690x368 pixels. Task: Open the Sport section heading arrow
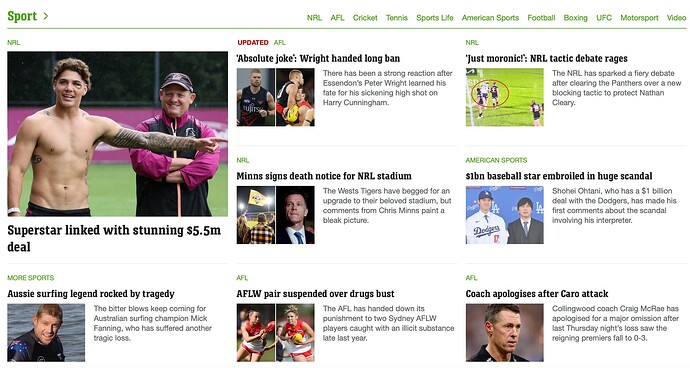pos(46,16)
